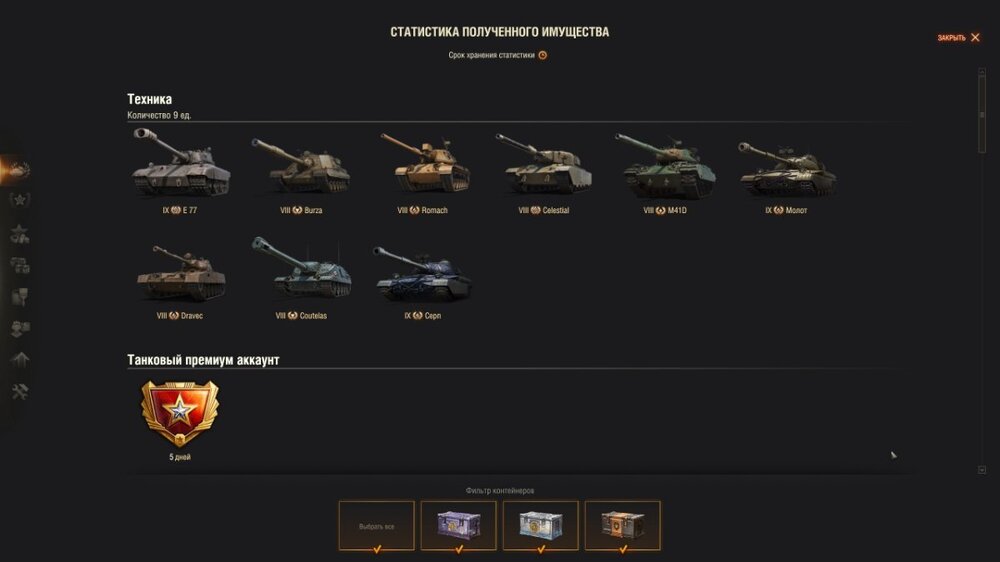Click the scrollbar up arrow at top
Screen dimensions: 1000x562
pos(982,72)
